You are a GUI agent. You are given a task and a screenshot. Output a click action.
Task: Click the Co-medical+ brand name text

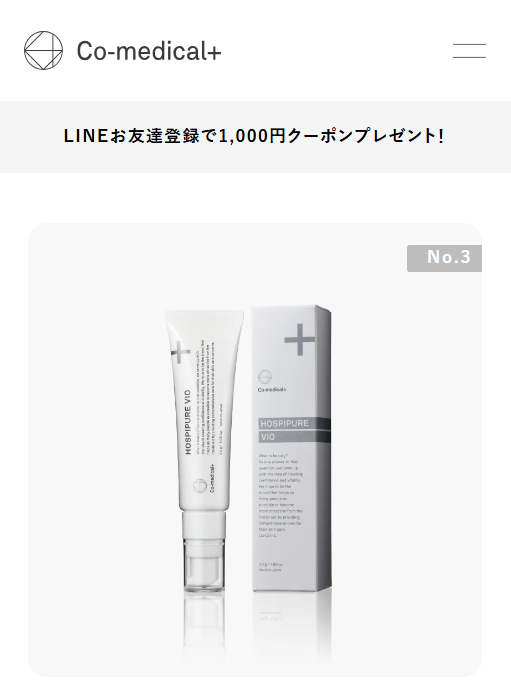coord(149,51)
